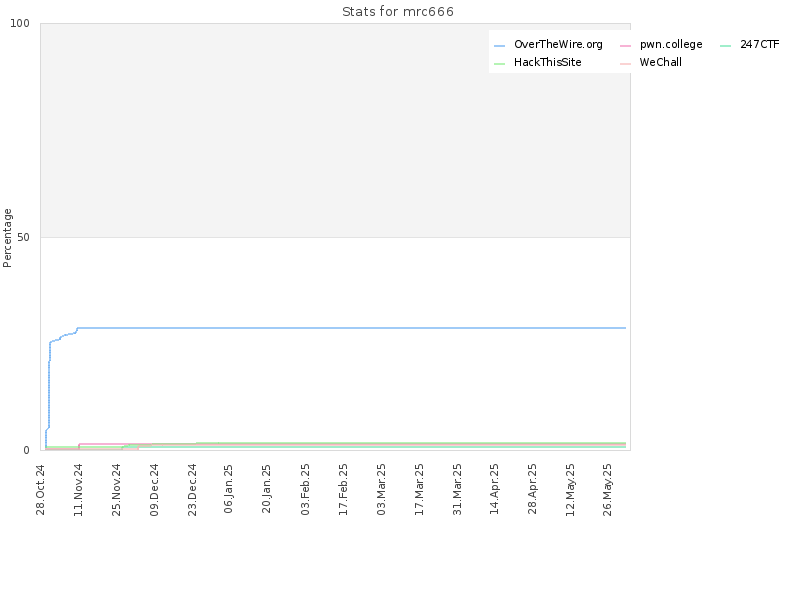
Task: Click the 0 y-axis tick label
Action: coord(27,451)
